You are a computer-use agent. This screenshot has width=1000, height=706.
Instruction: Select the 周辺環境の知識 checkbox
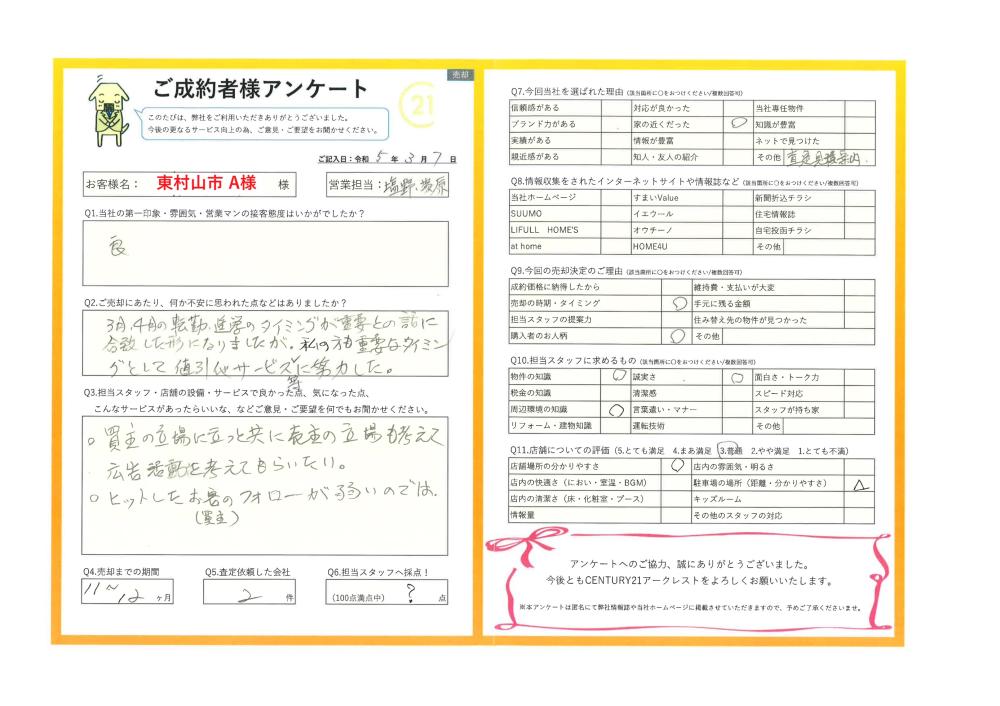pyautogui.click(x=617, y=410)
